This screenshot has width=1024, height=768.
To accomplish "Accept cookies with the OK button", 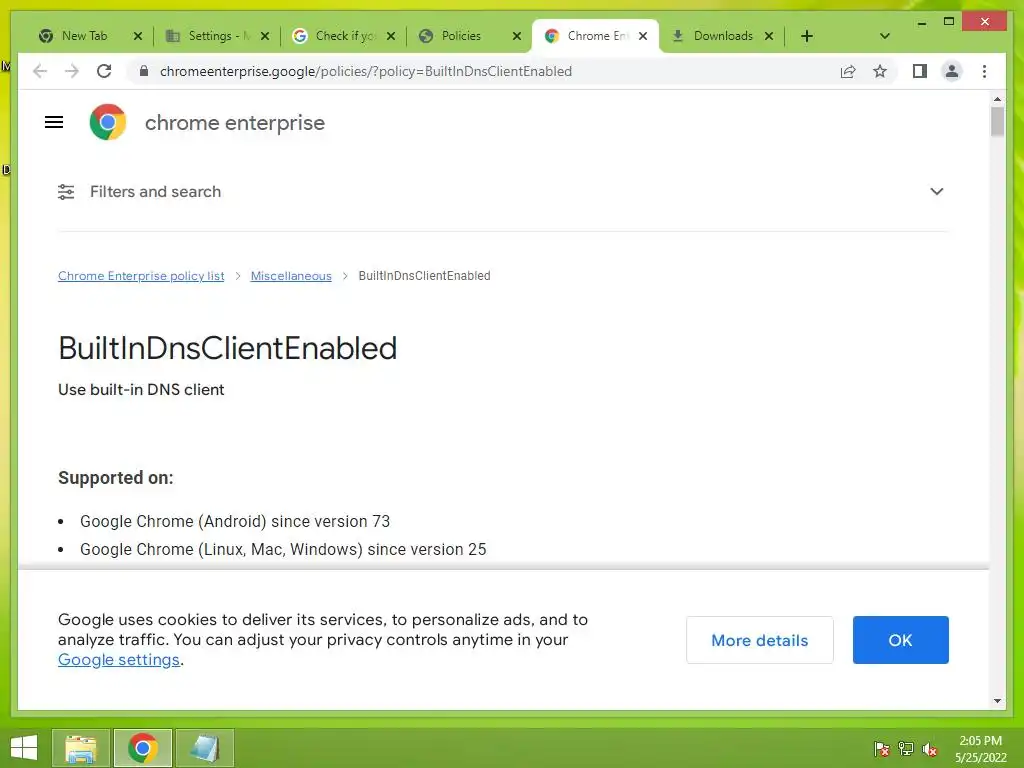I will [901, 640].
